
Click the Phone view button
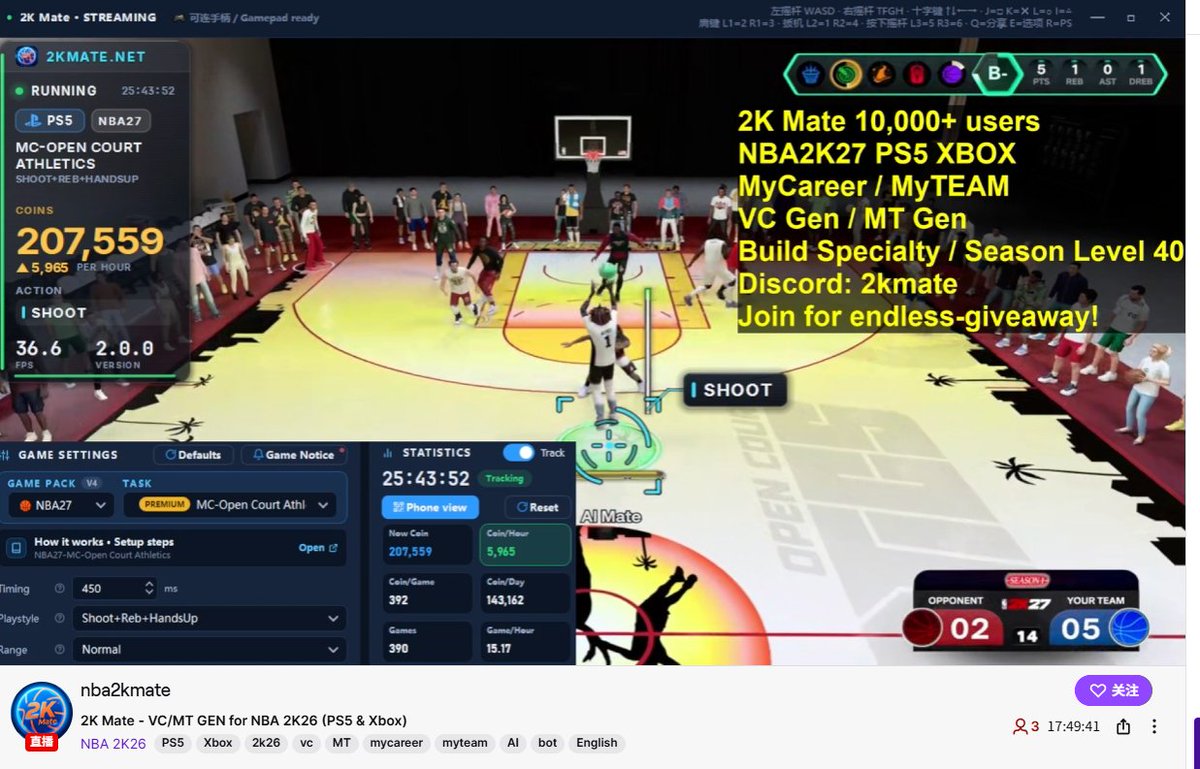coord(430,507)
